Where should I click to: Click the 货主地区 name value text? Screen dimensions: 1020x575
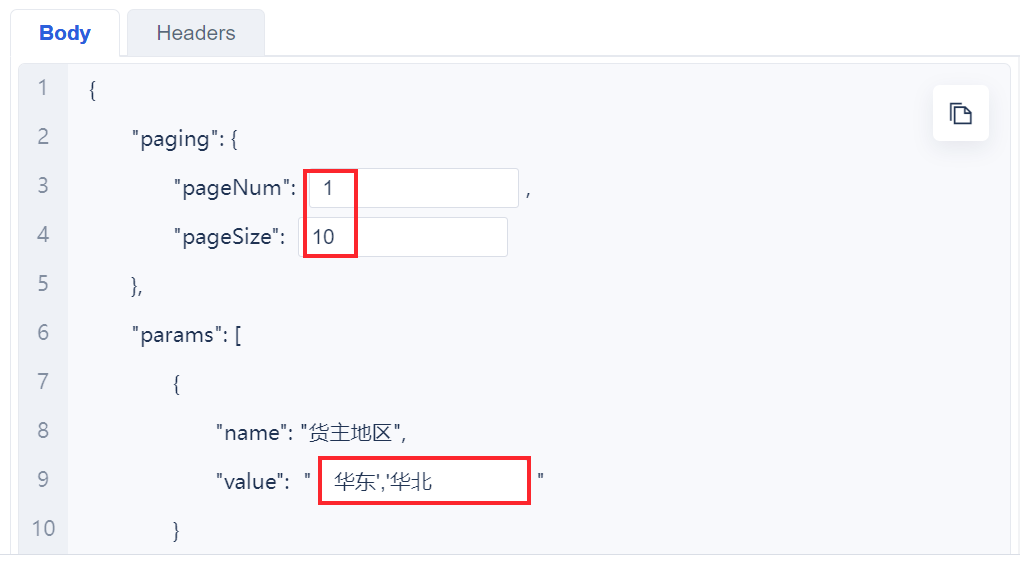tap(350, 433)
